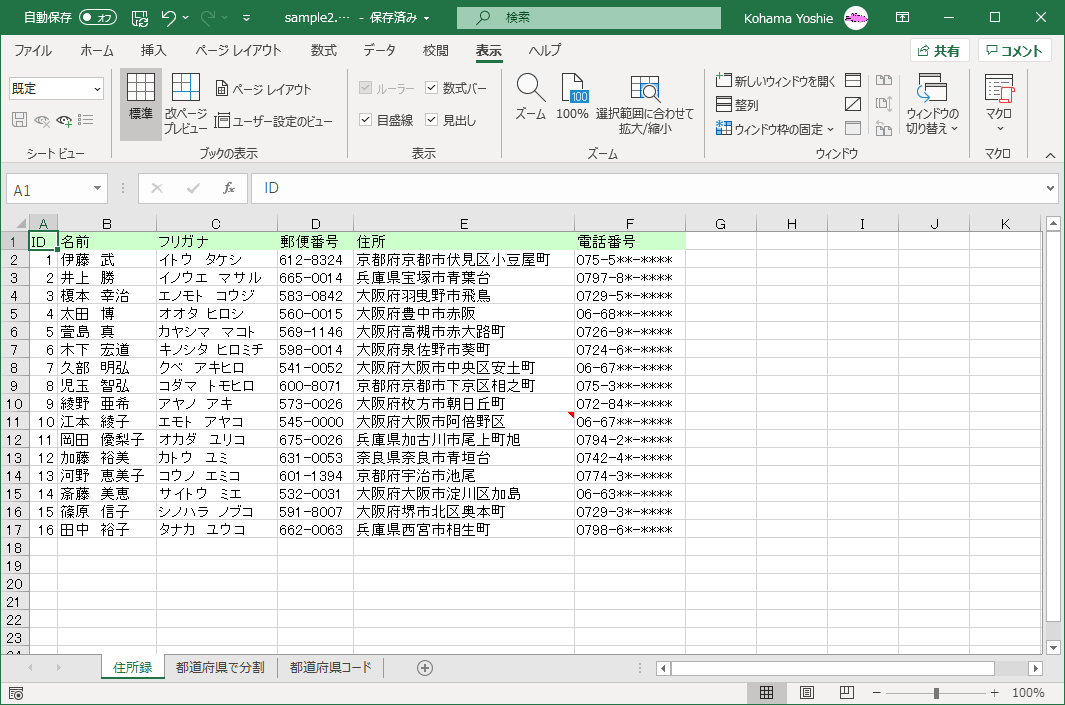
Task: Open the マクロ macros button
Action: coord(999,104)
